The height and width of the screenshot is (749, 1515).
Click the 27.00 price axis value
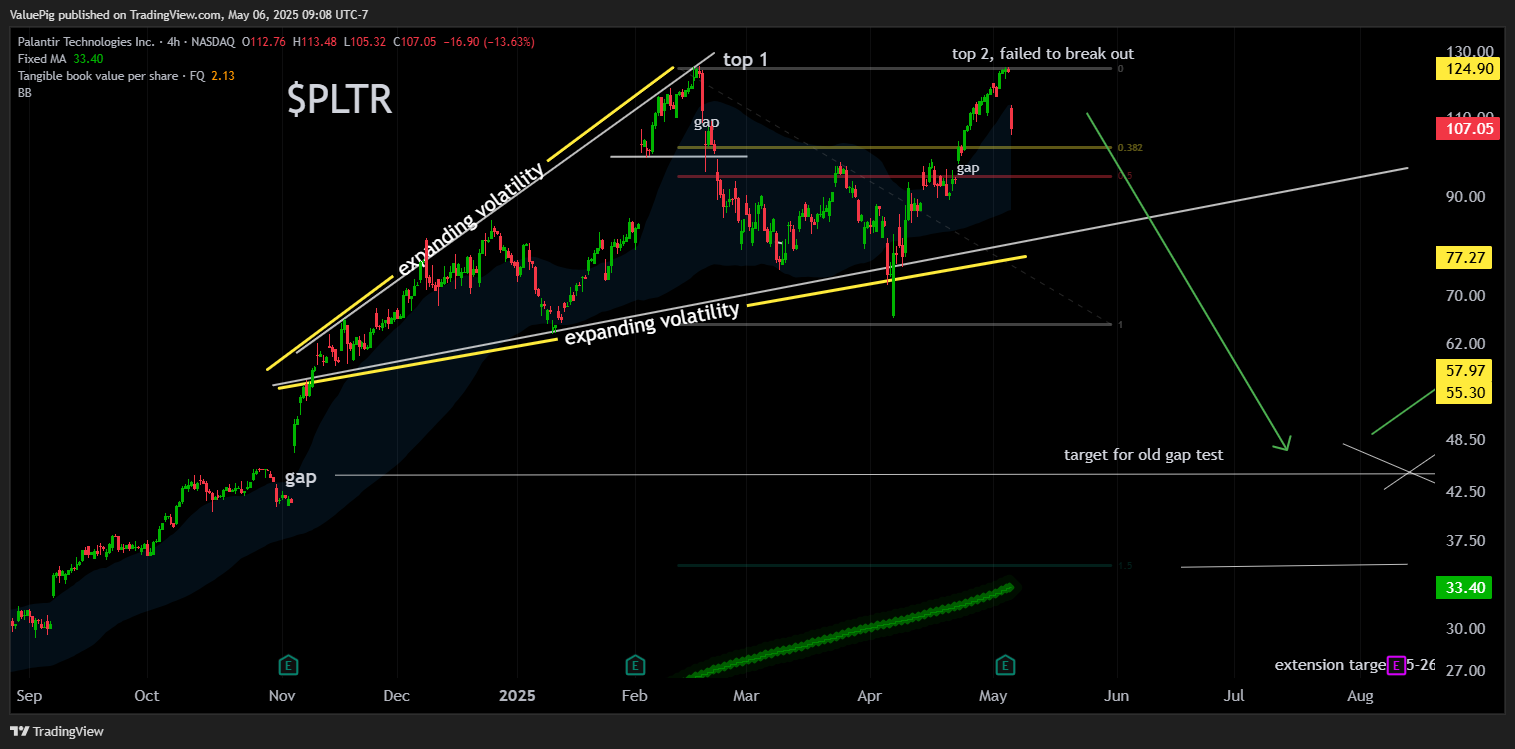pyautogui.click(x=1466, y=671)
